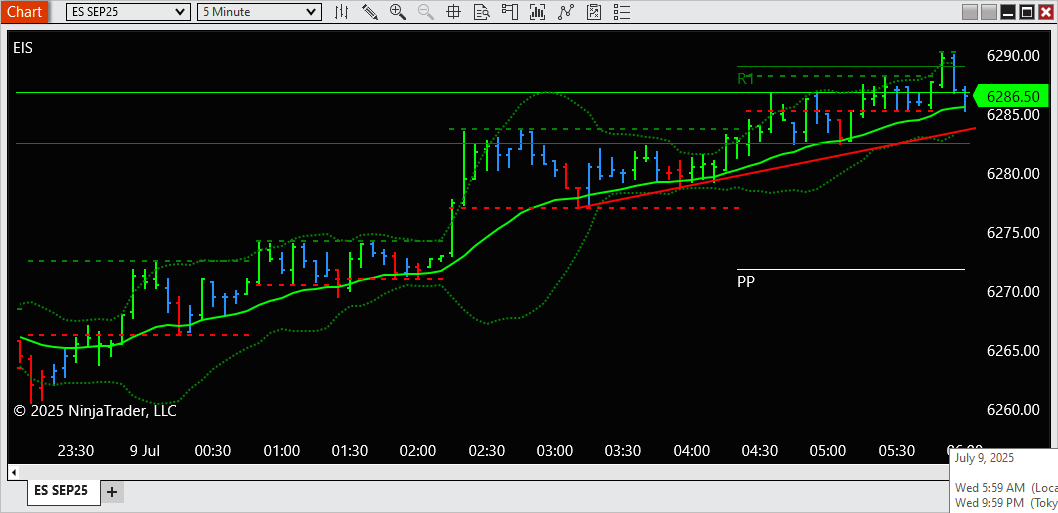Click the 00:30 time axis label
This screenshot has height=513, width=1058.
pos(213,450)
